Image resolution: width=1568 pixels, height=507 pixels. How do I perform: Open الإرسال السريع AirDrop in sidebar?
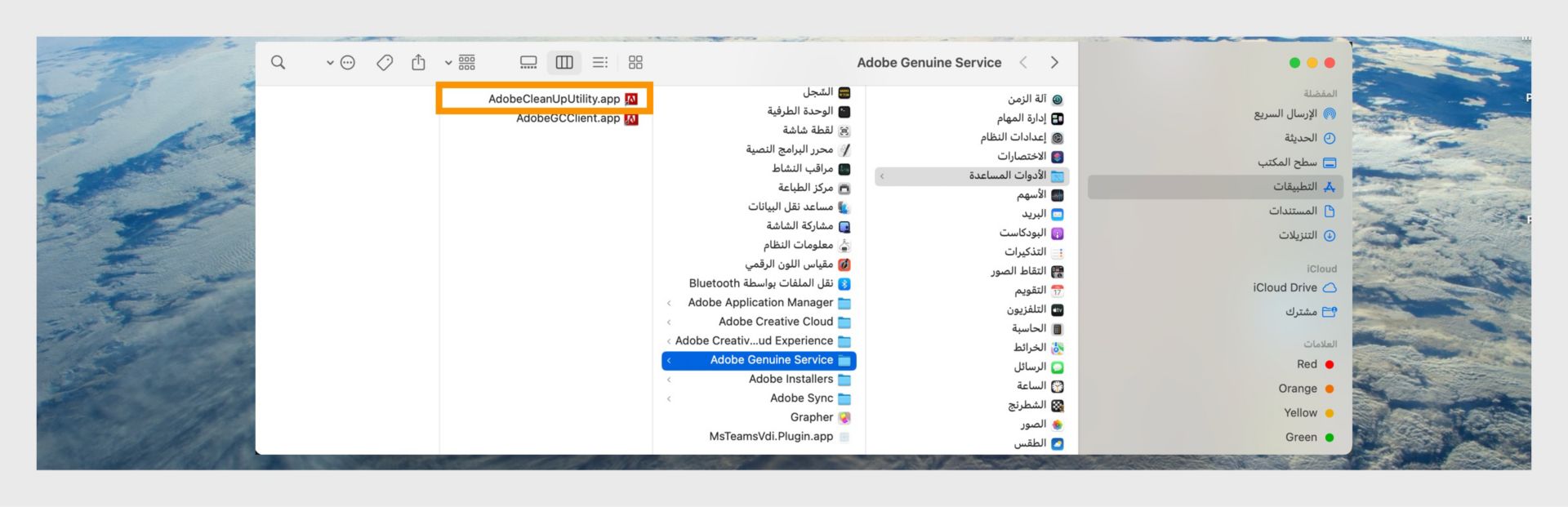click(1295, 114)
